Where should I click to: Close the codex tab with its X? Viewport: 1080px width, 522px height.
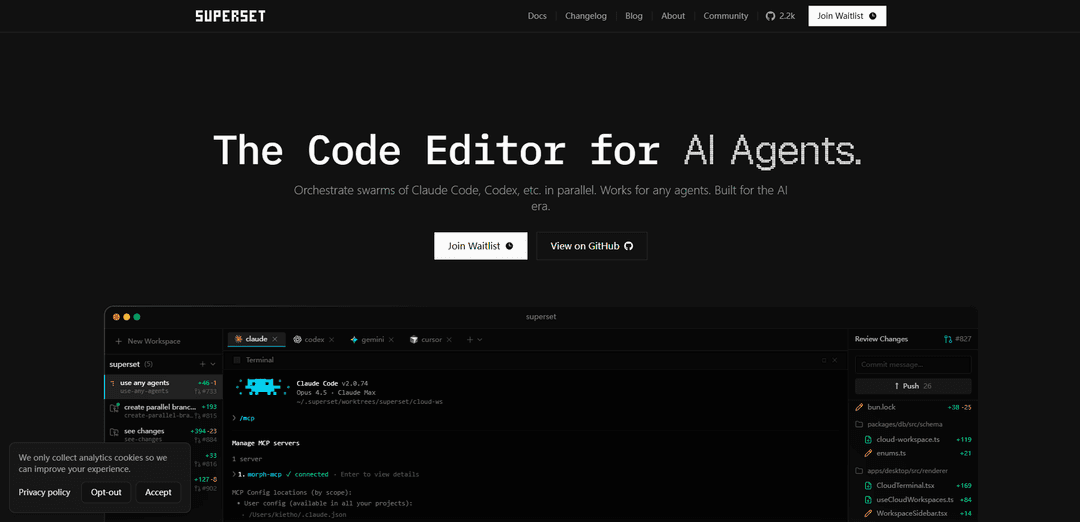tap(332, 340)
